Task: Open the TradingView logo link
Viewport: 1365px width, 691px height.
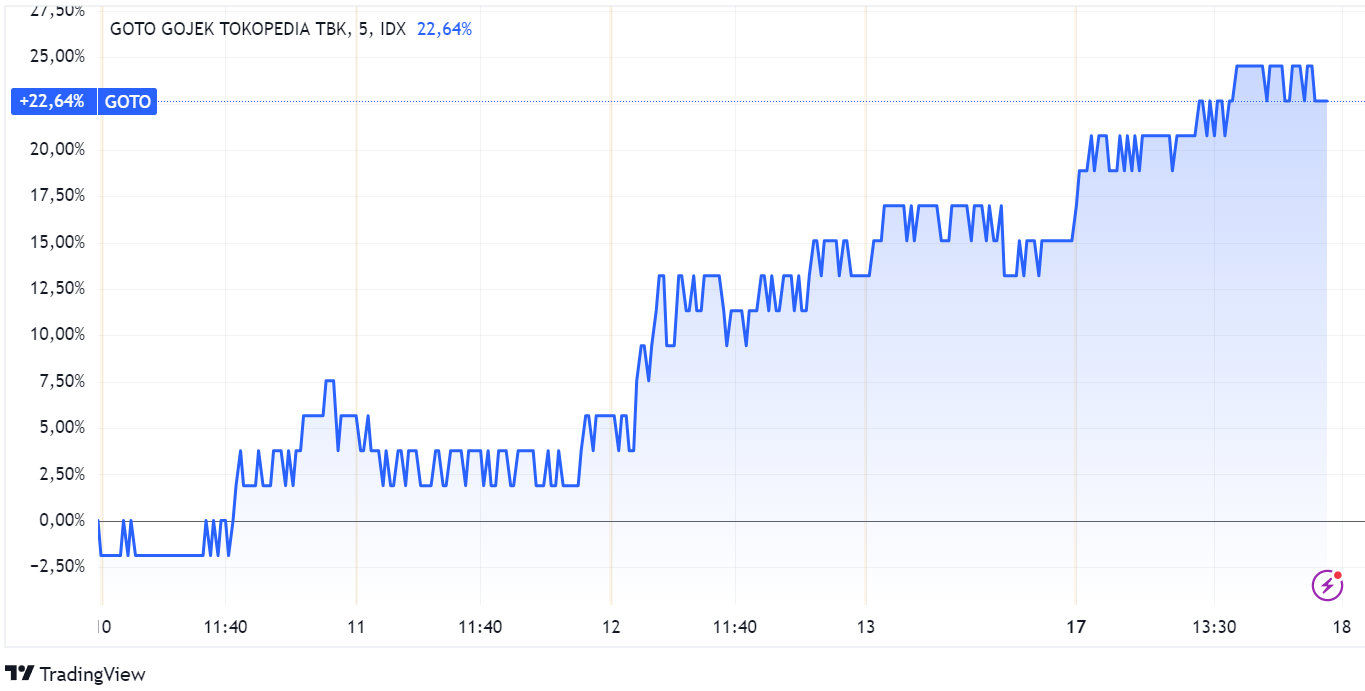Action: pyautogui.click(x=76, y=674)
